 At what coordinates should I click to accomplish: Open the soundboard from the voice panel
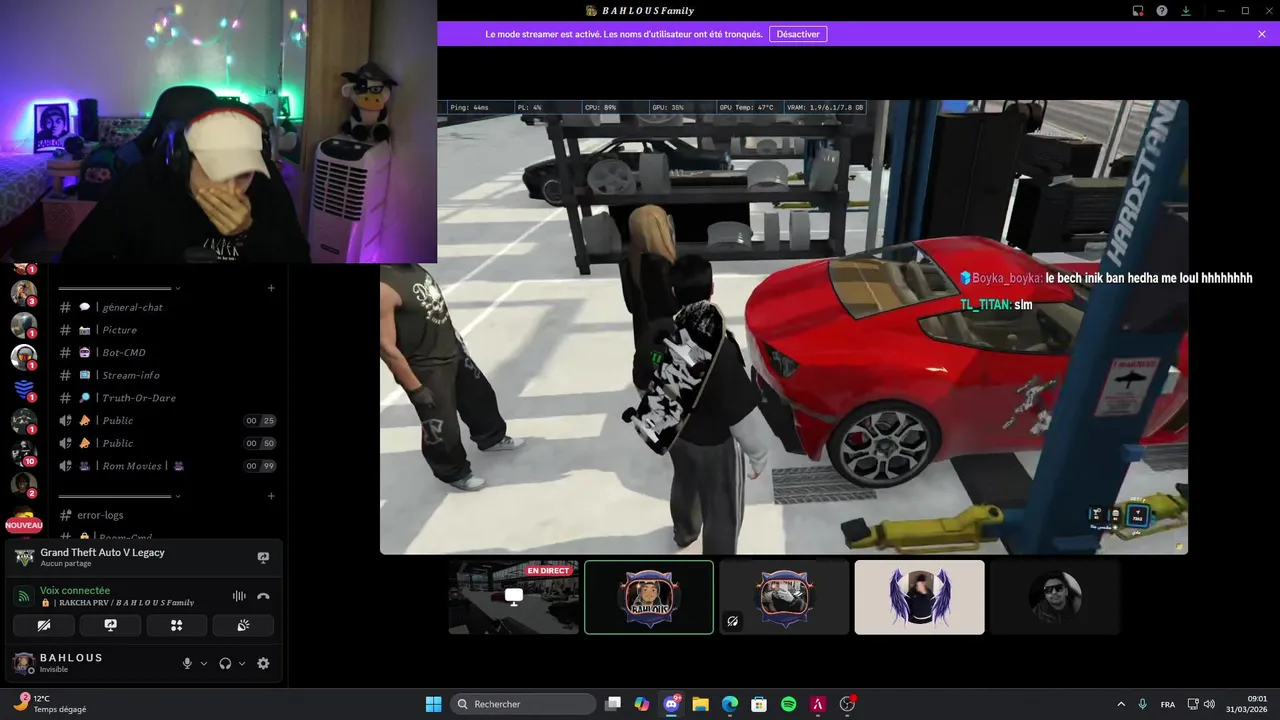coord(243,625)
